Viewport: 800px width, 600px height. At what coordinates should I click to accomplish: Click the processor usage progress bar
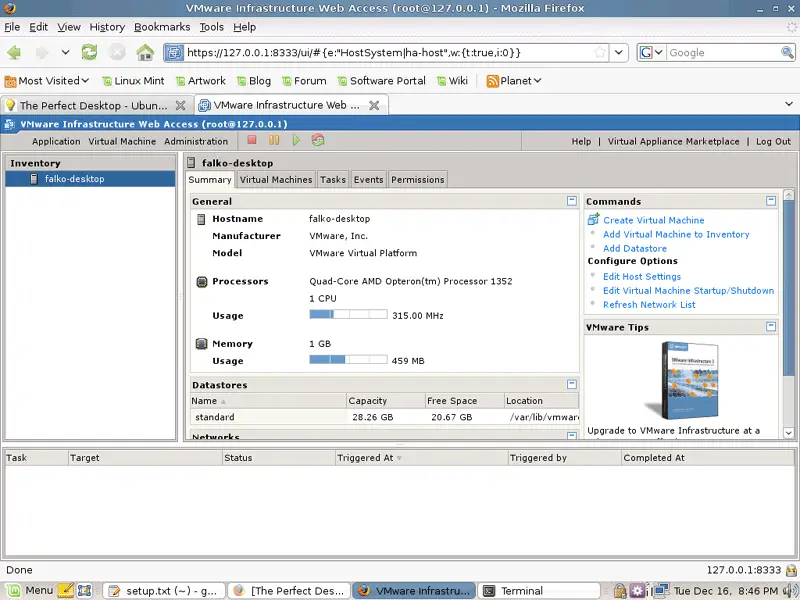pos(348,314)
